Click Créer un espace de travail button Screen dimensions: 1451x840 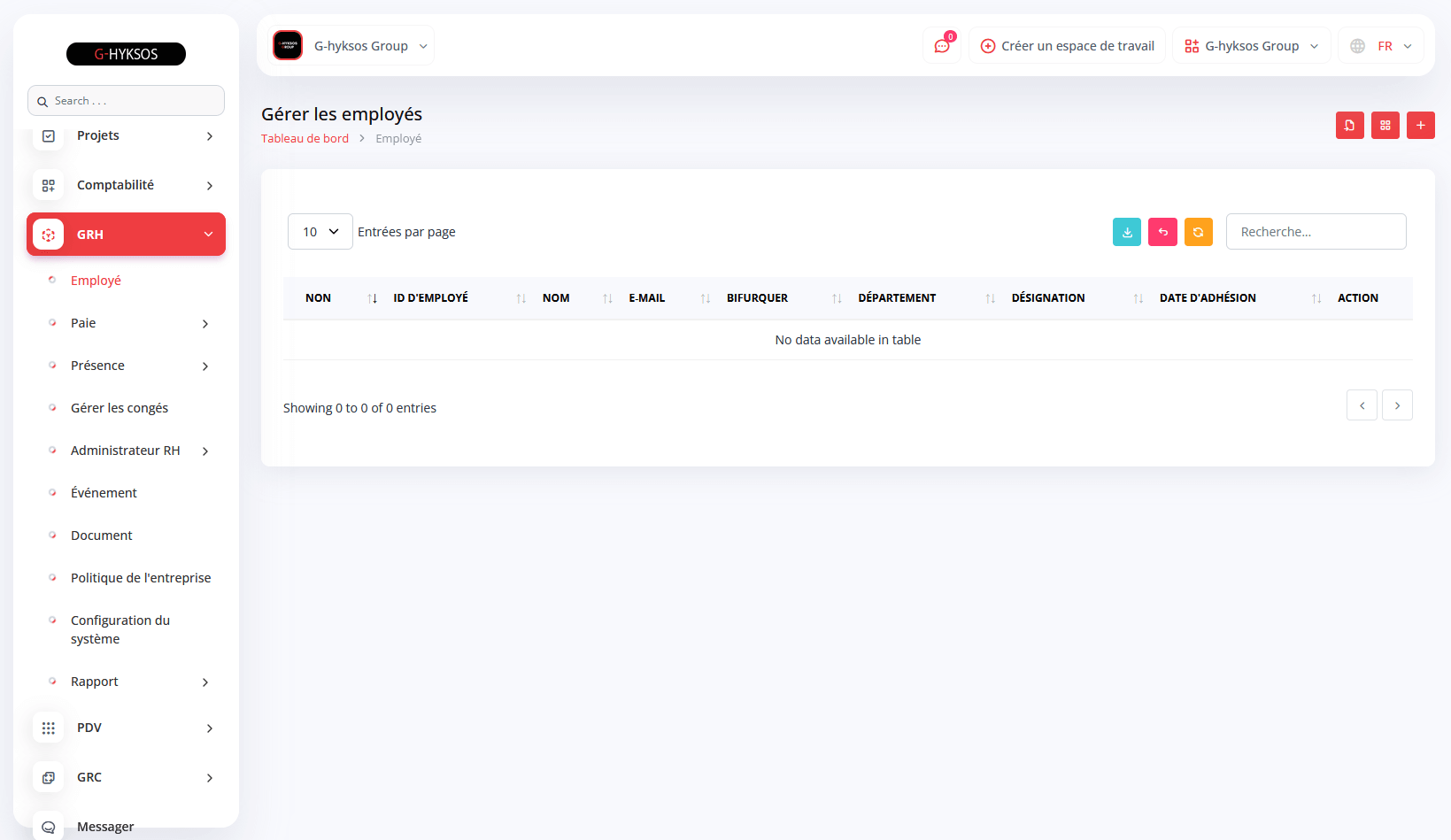[1067, 46]
